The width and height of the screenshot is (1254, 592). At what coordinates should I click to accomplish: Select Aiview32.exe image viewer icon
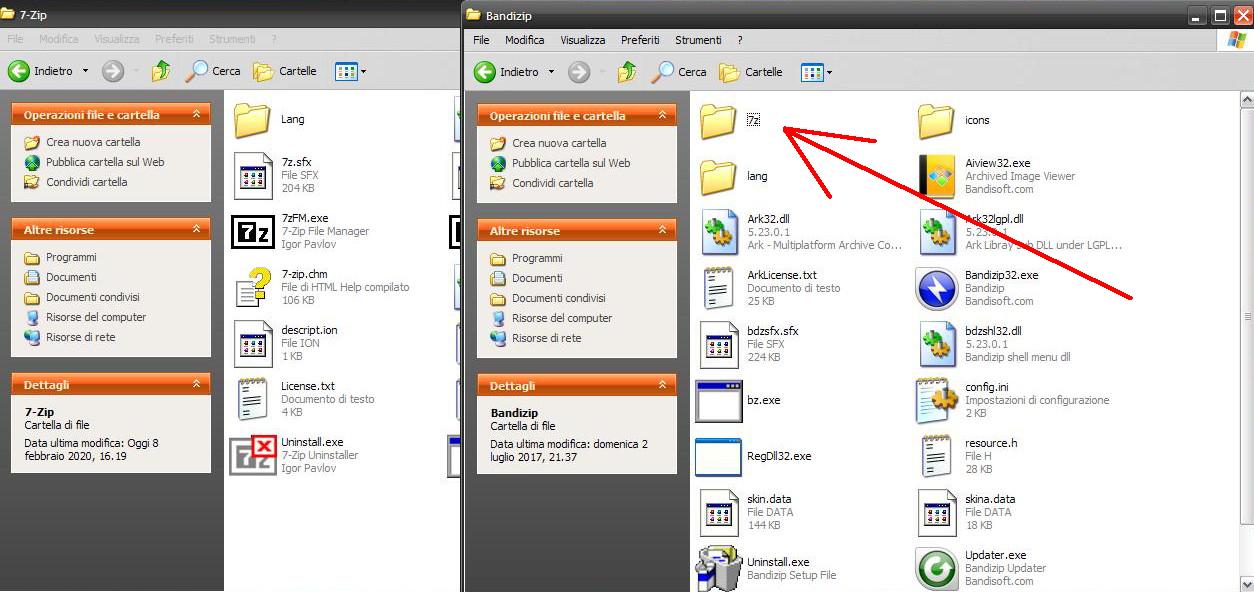tap(936, 176)
